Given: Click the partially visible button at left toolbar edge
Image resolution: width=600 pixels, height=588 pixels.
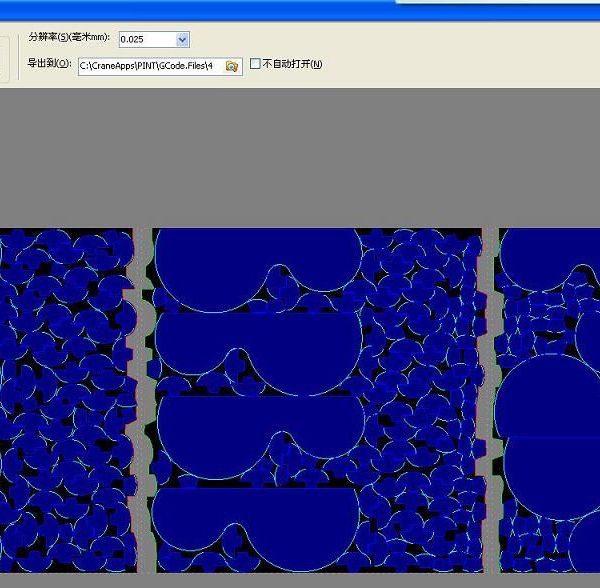Looking at the screenshot, I should coord(4,59).
